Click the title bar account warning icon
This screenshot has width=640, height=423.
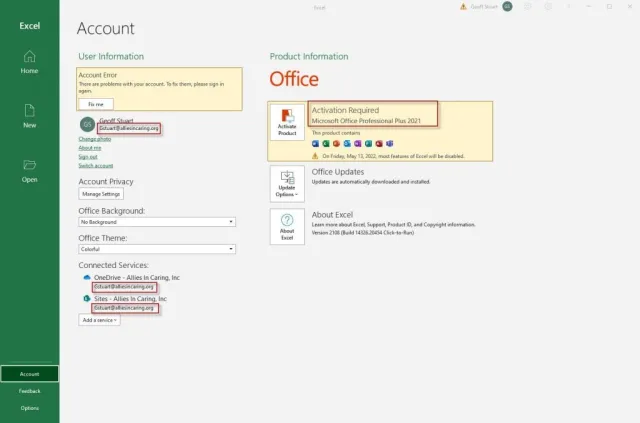463,7
